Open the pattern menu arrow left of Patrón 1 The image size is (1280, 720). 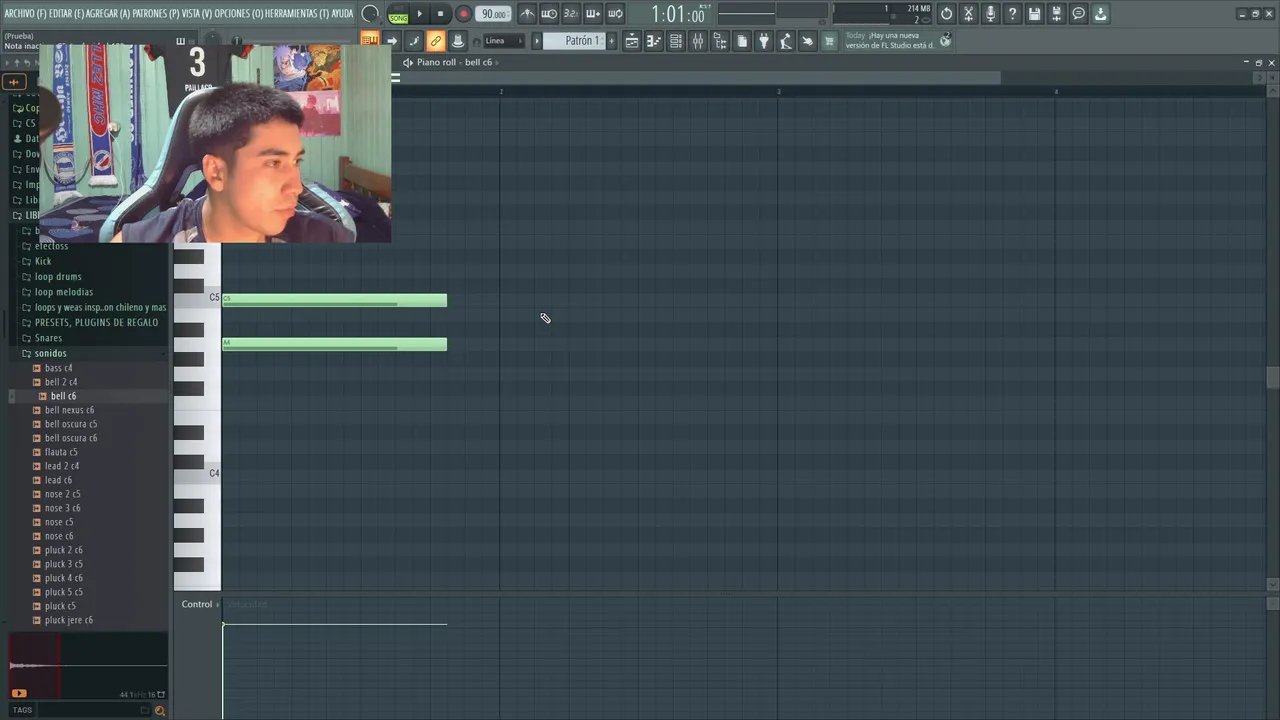pyautogui.click(x=537, y=41)
